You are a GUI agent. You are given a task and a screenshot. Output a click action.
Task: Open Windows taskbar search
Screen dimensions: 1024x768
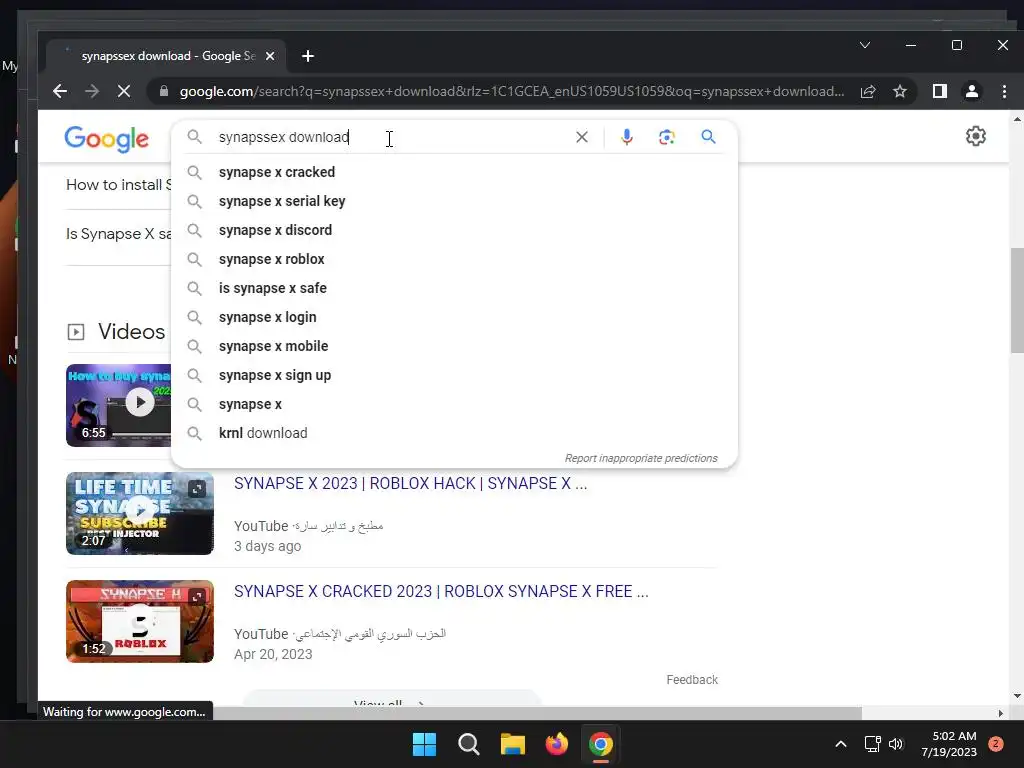coord(469,744)
